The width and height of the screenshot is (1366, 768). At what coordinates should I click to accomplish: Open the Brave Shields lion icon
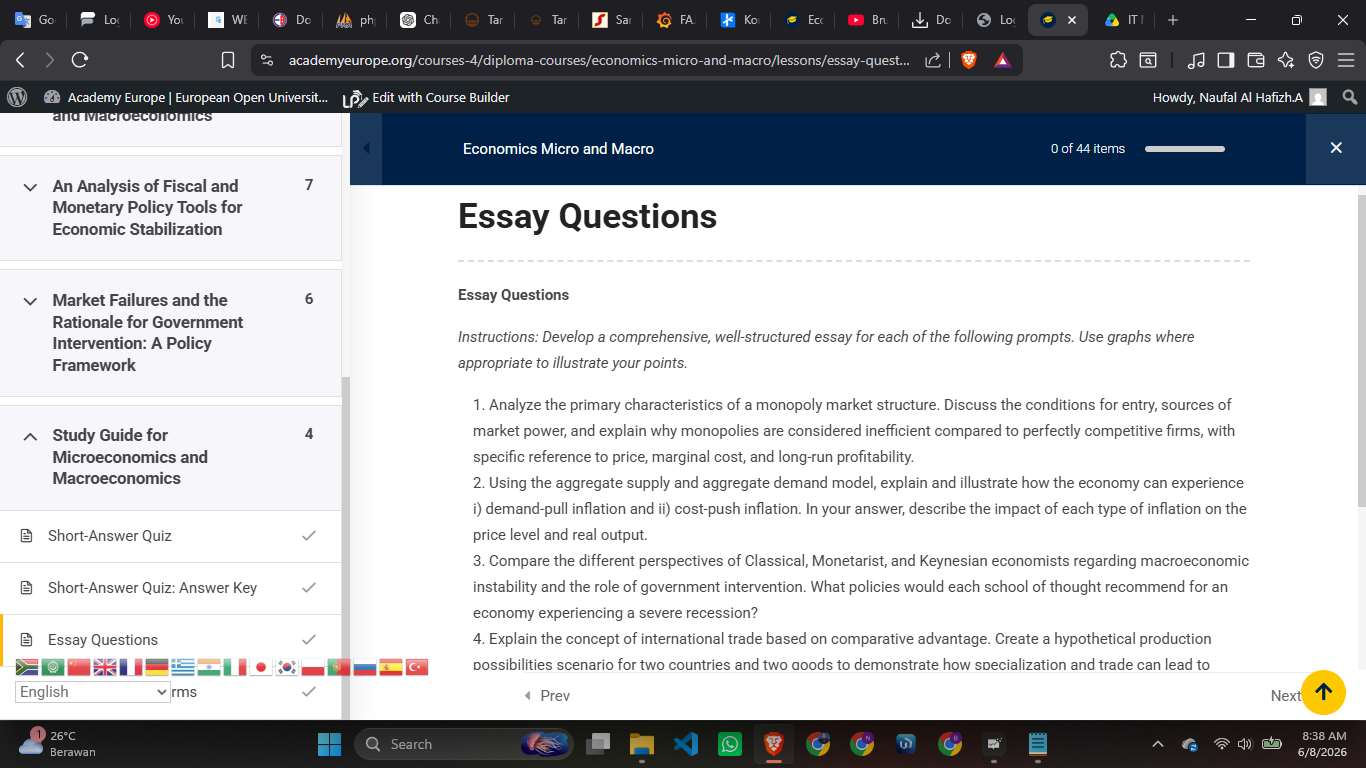(968, 60)
